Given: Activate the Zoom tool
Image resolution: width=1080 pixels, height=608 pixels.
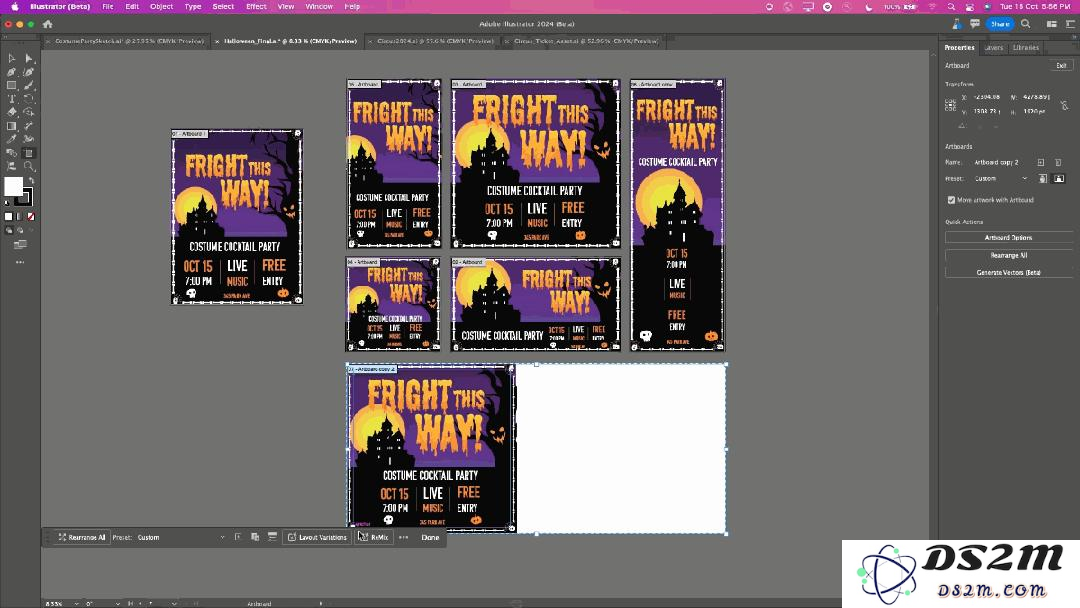Looking at the screenshot, I should pyautogui.click(x=29, y=166).
